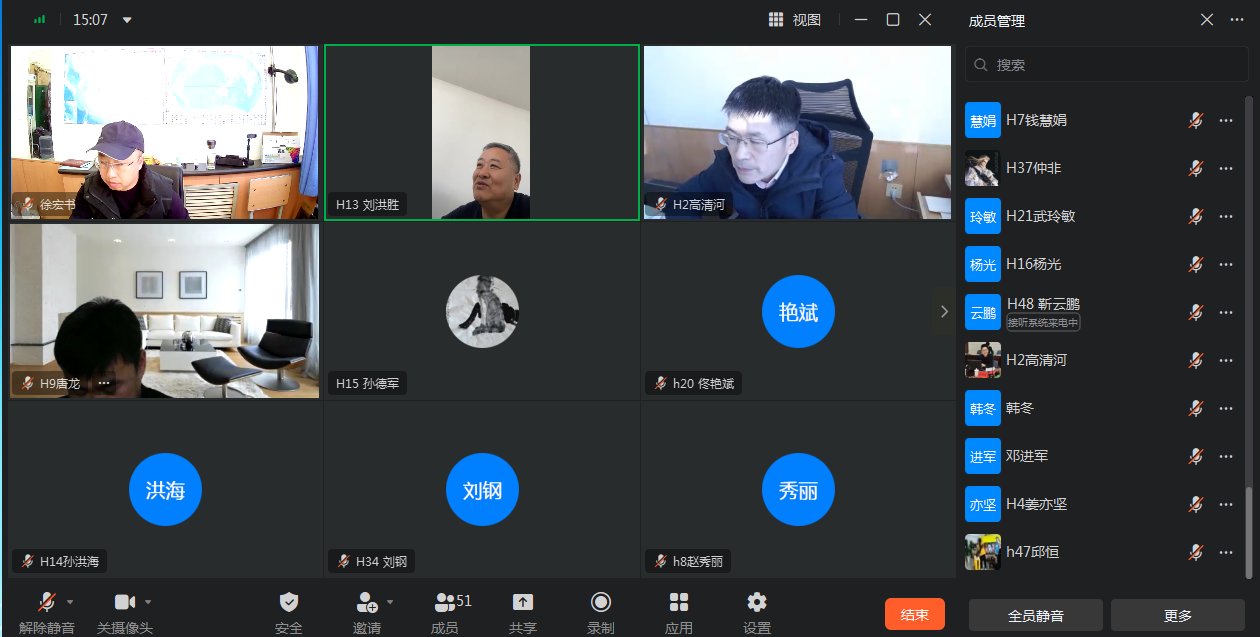Open the 设置 settings gear icon

(x=757, y=602)
